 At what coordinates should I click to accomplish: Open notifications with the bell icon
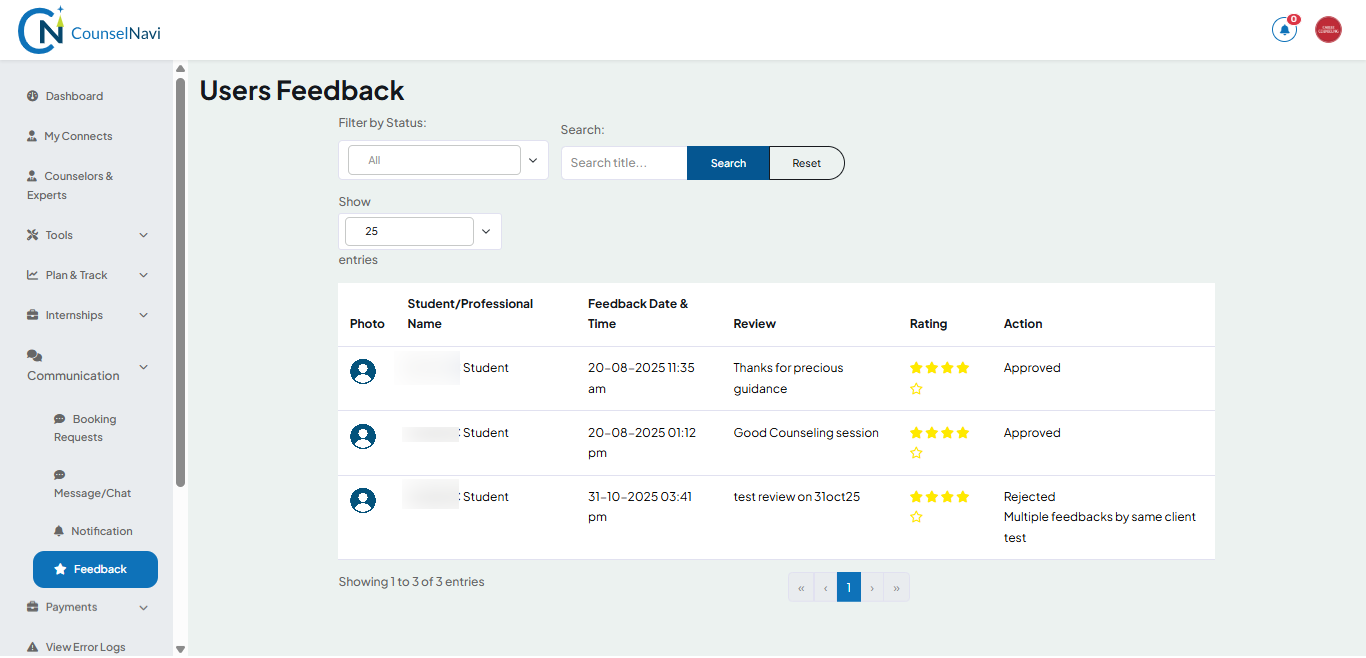pyautogui.click(x=1284, y=29)
